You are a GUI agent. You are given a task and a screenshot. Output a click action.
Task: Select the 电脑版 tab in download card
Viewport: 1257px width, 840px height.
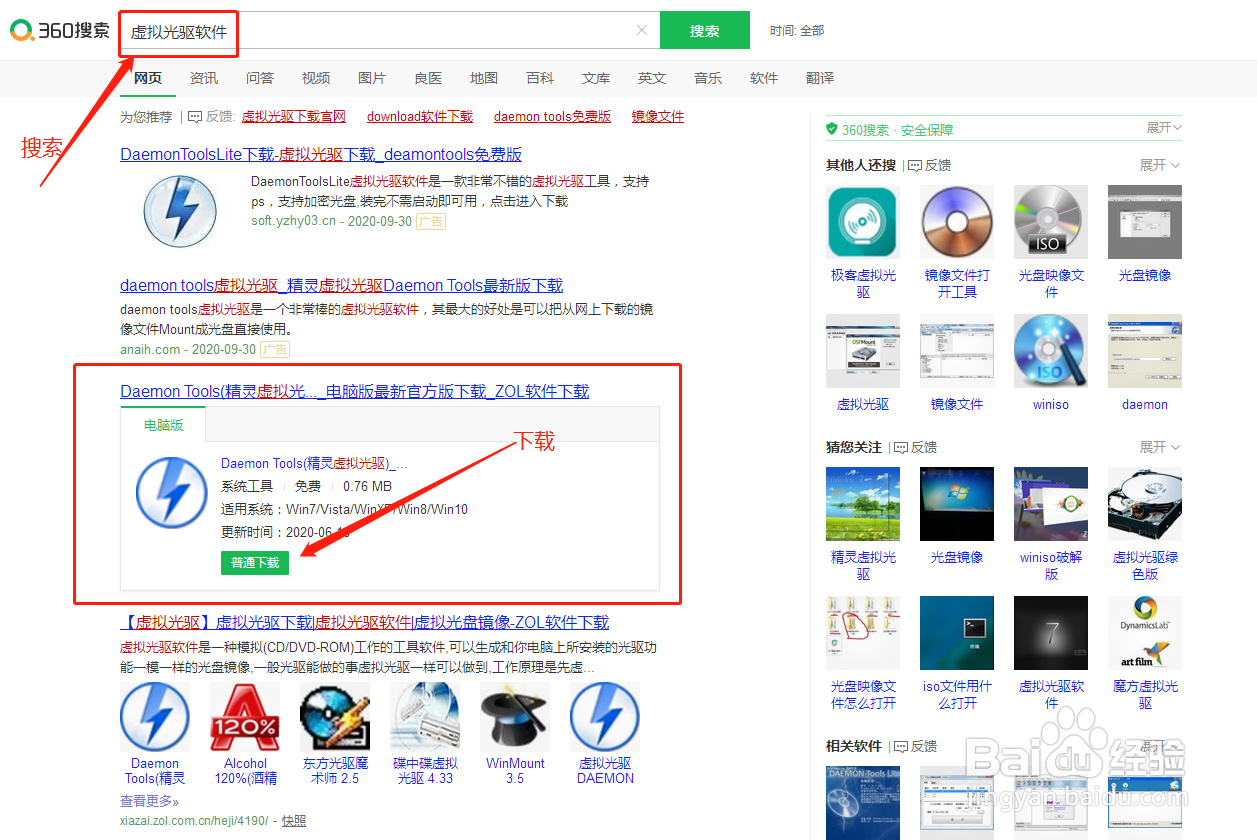[x=164, y=425]
